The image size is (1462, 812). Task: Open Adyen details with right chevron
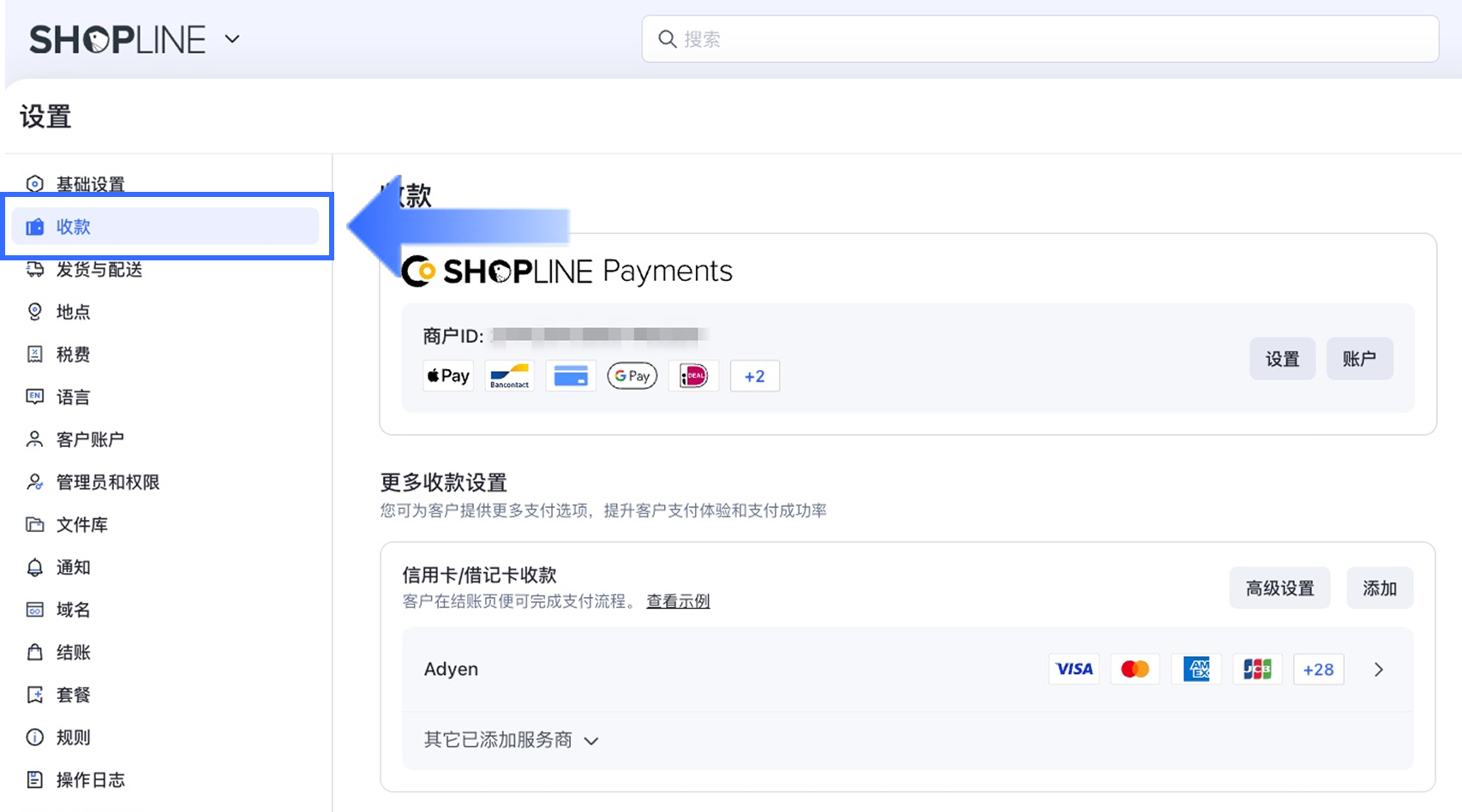pos(1379,670)
